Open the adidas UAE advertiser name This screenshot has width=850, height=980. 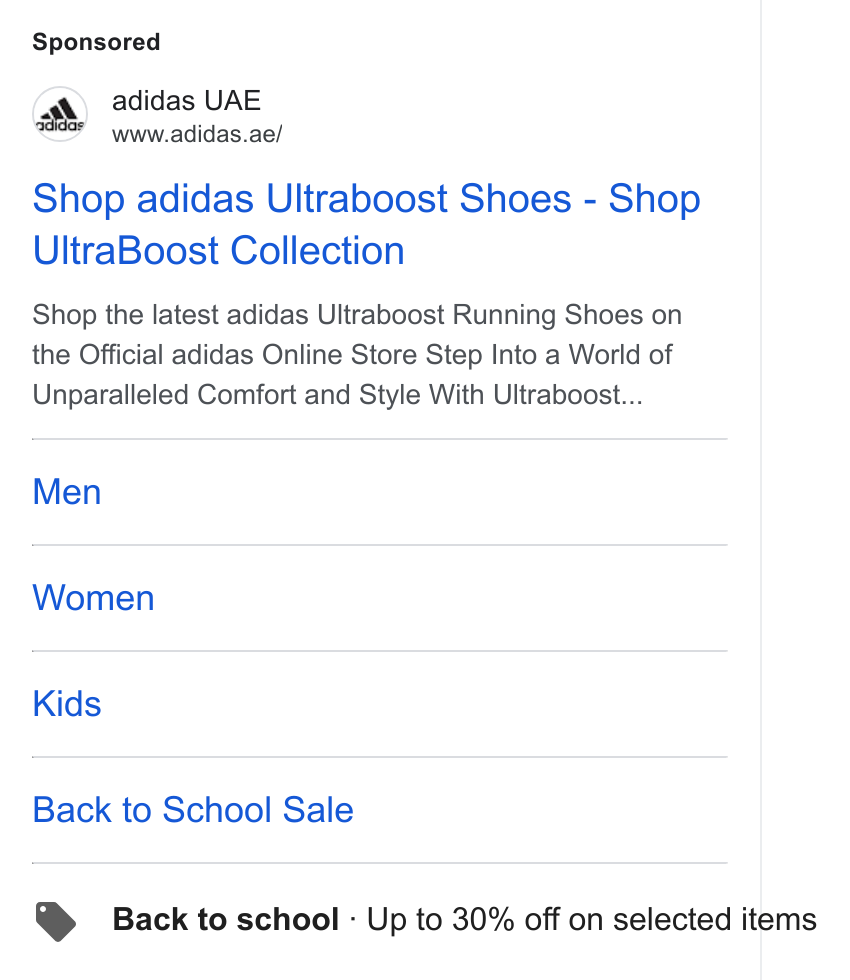click(186, 101)
